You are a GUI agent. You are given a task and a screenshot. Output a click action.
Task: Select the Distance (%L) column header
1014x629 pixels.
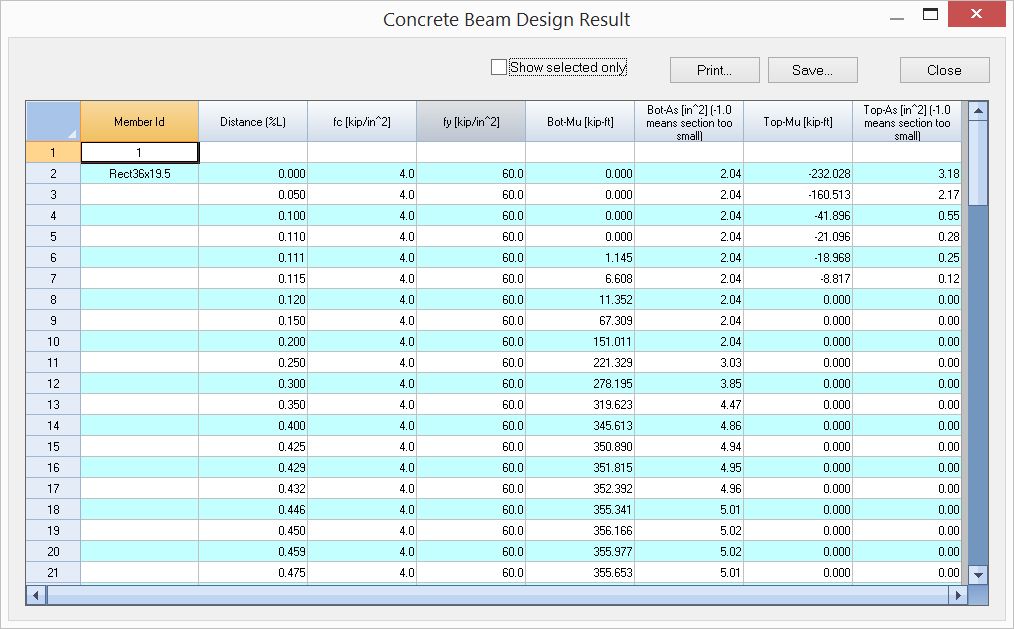point(253,121)
